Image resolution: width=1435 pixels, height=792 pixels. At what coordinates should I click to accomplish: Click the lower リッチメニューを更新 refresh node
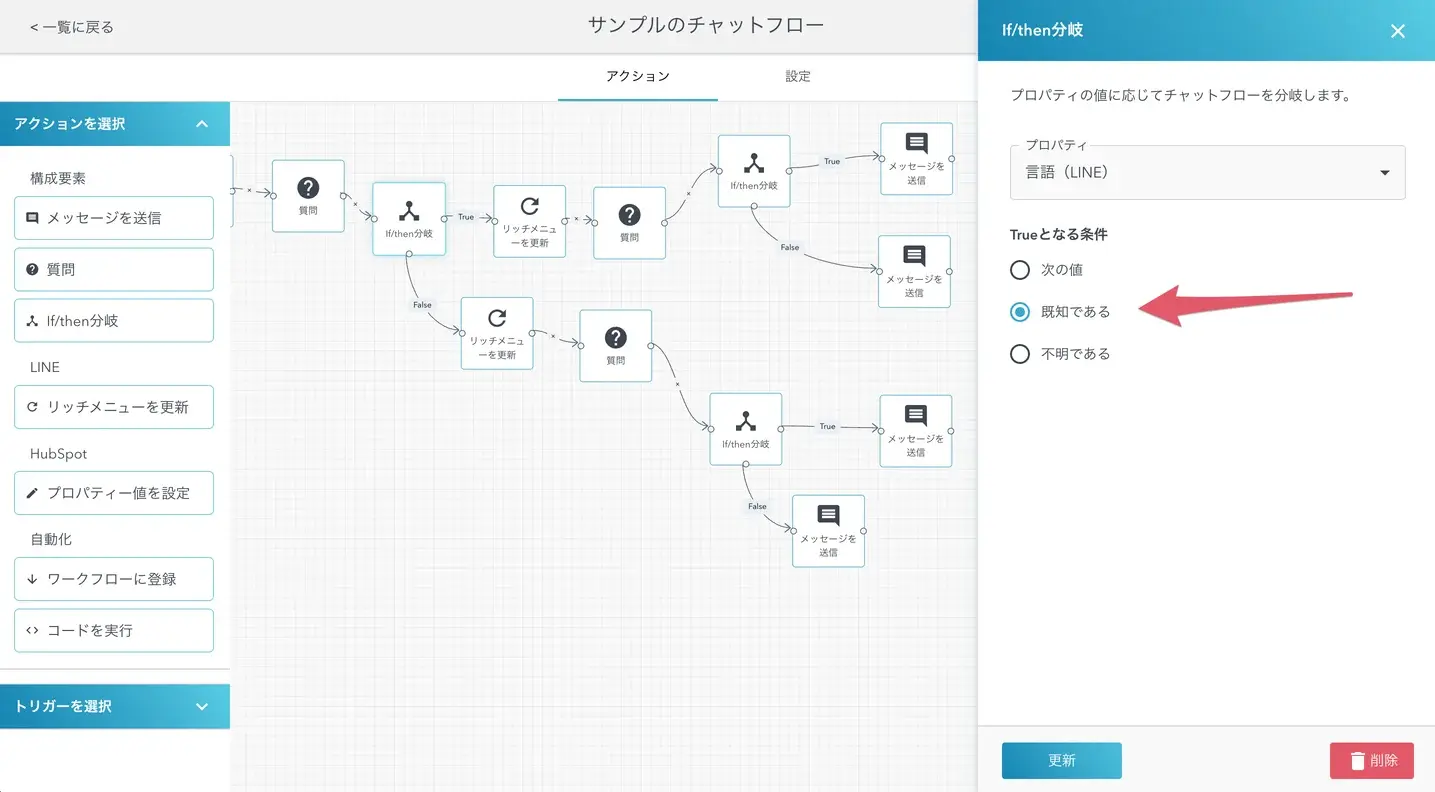tap(497, 333)
